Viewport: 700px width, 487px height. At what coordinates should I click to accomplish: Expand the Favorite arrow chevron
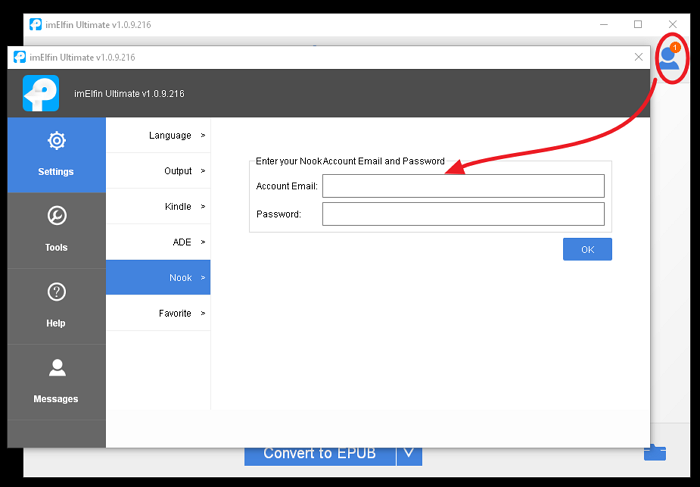(x=203, y=313)
